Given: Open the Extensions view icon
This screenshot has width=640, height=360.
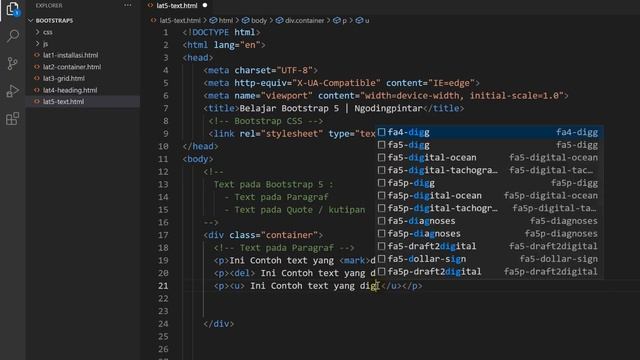Looking at the screenshot, I should [13, 119].
